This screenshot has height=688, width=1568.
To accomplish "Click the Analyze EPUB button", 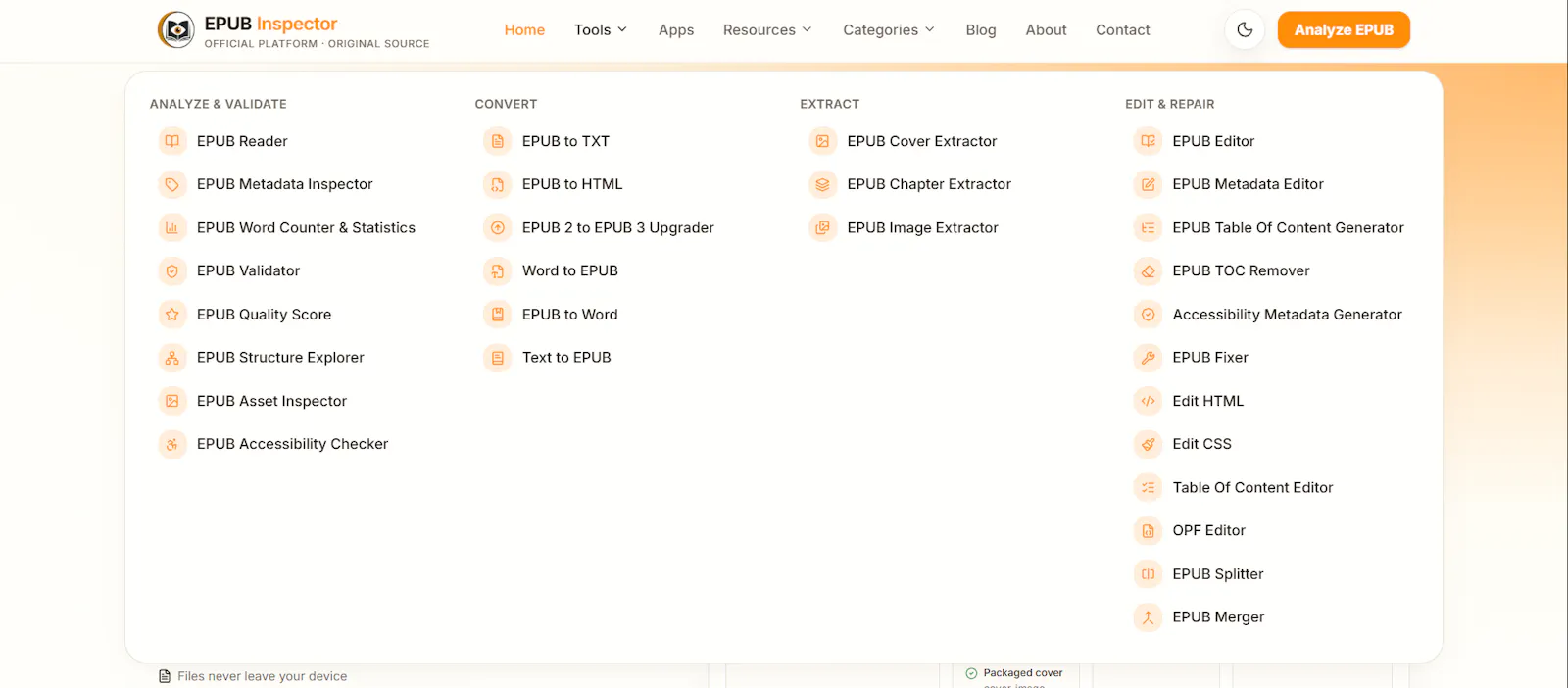I will (x=1344, y=29).
